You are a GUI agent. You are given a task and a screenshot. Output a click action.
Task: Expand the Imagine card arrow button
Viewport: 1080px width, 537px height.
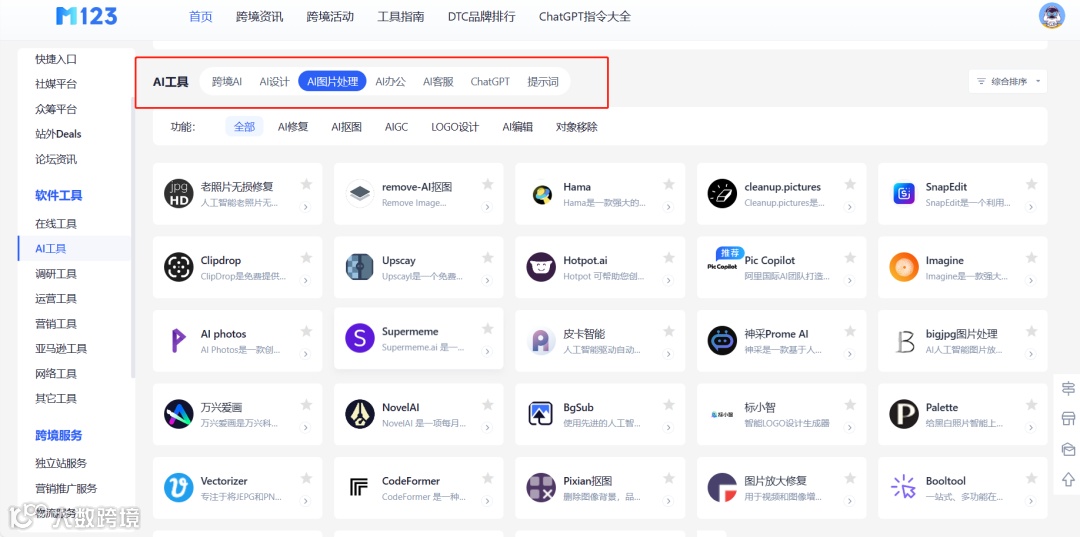tap(1030, 280)
